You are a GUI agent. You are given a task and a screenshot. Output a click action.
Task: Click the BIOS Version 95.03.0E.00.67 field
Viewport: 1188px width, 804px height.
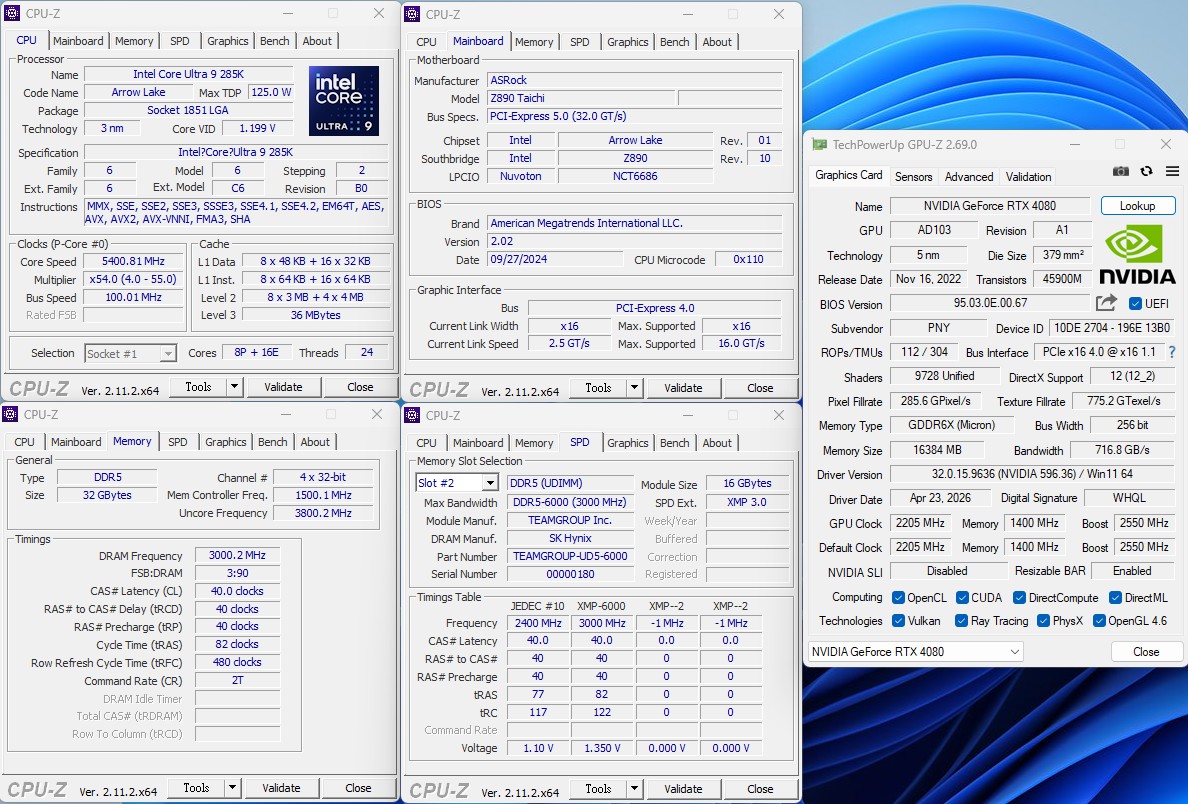[990, 303]
